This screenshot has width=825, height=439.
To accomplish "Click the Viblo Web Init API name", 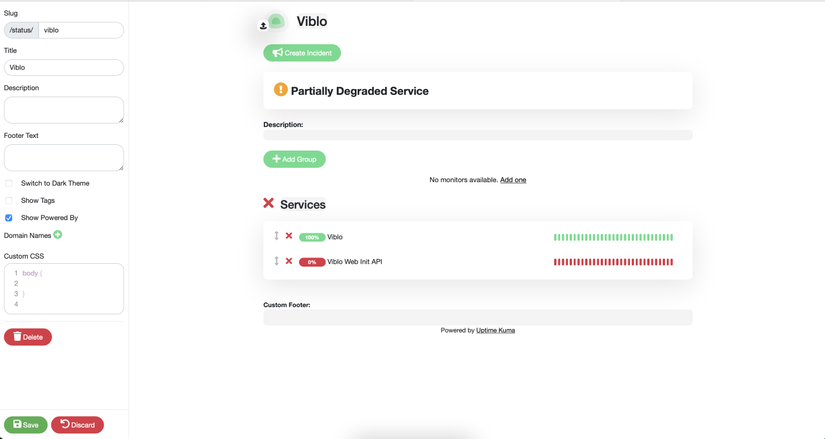I will (355, 262).
